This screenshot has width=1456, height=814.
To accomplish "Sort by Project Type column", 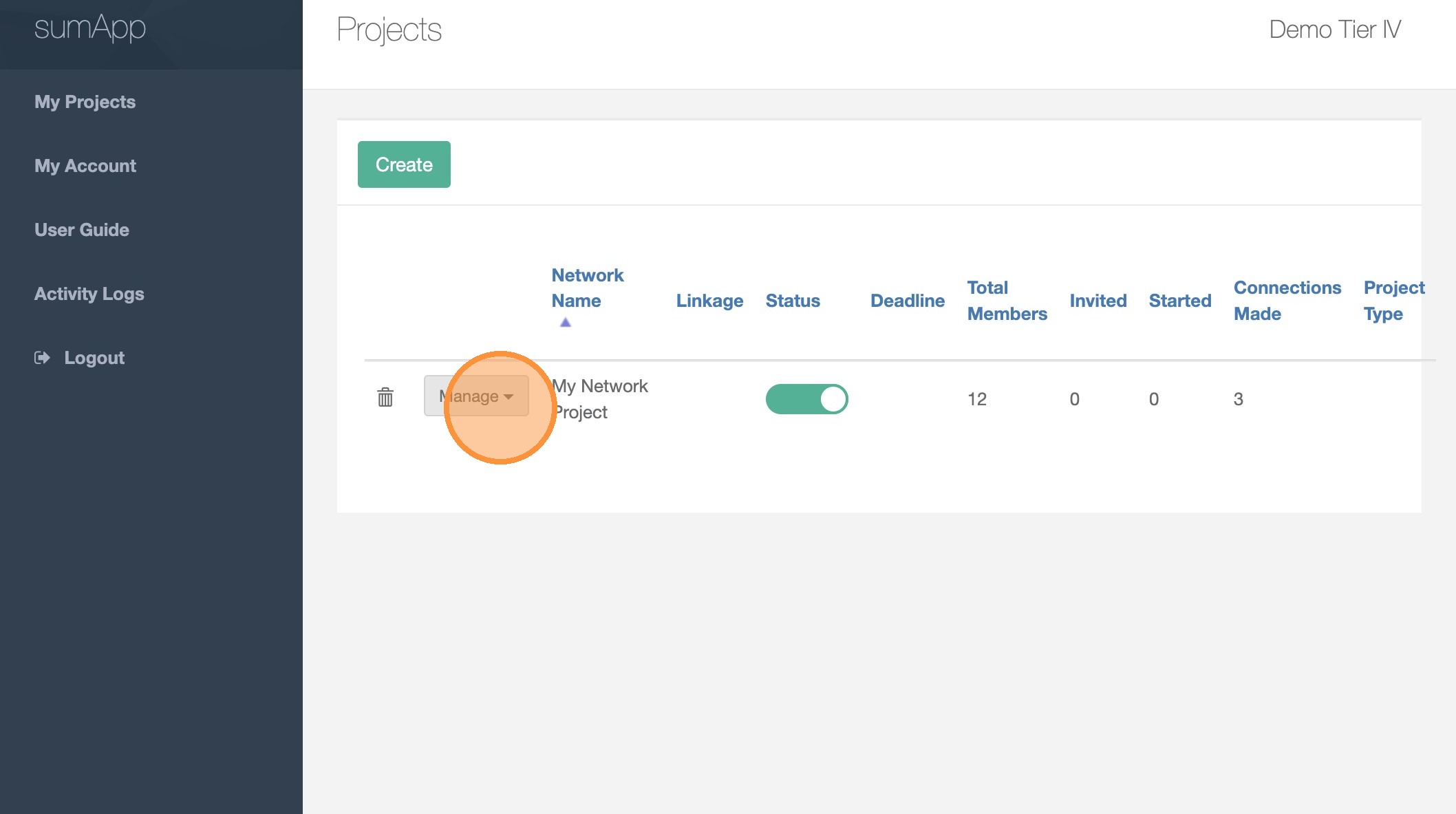I will [x=1393, y=301].
